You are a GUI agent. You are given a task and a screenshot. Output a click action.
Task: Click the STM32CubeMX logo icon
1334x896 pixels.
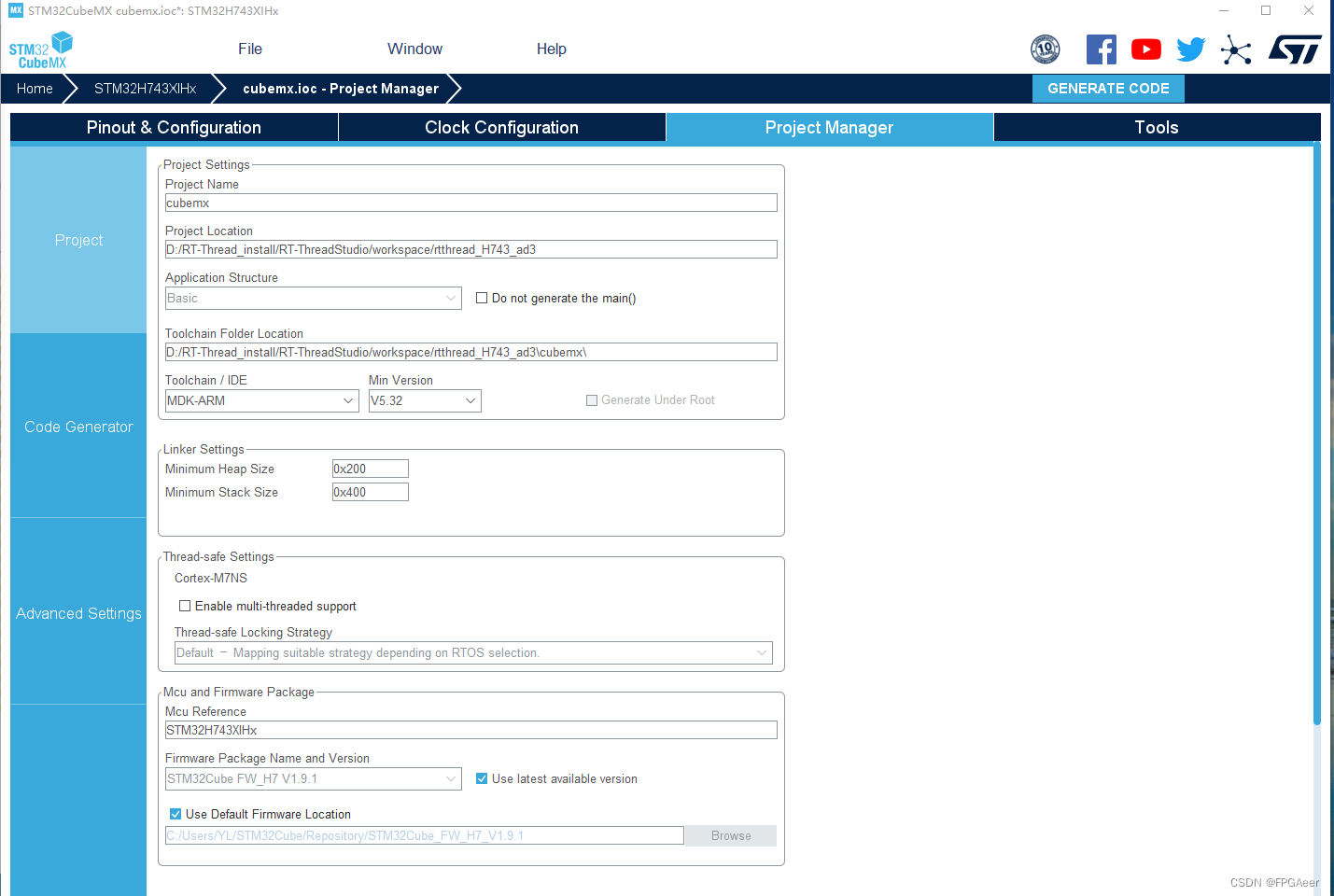[x=41, y=50]
